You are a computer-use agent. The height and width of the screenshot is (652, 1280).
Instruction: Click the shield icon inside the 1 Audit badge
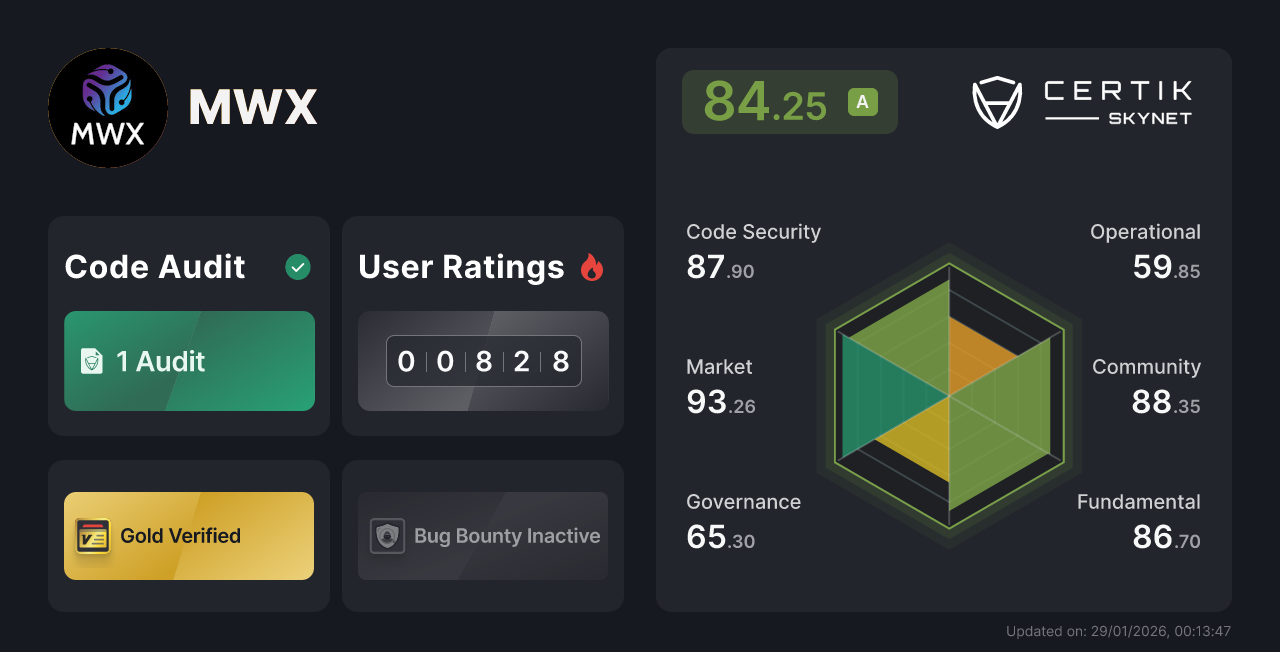coord(93,361)
